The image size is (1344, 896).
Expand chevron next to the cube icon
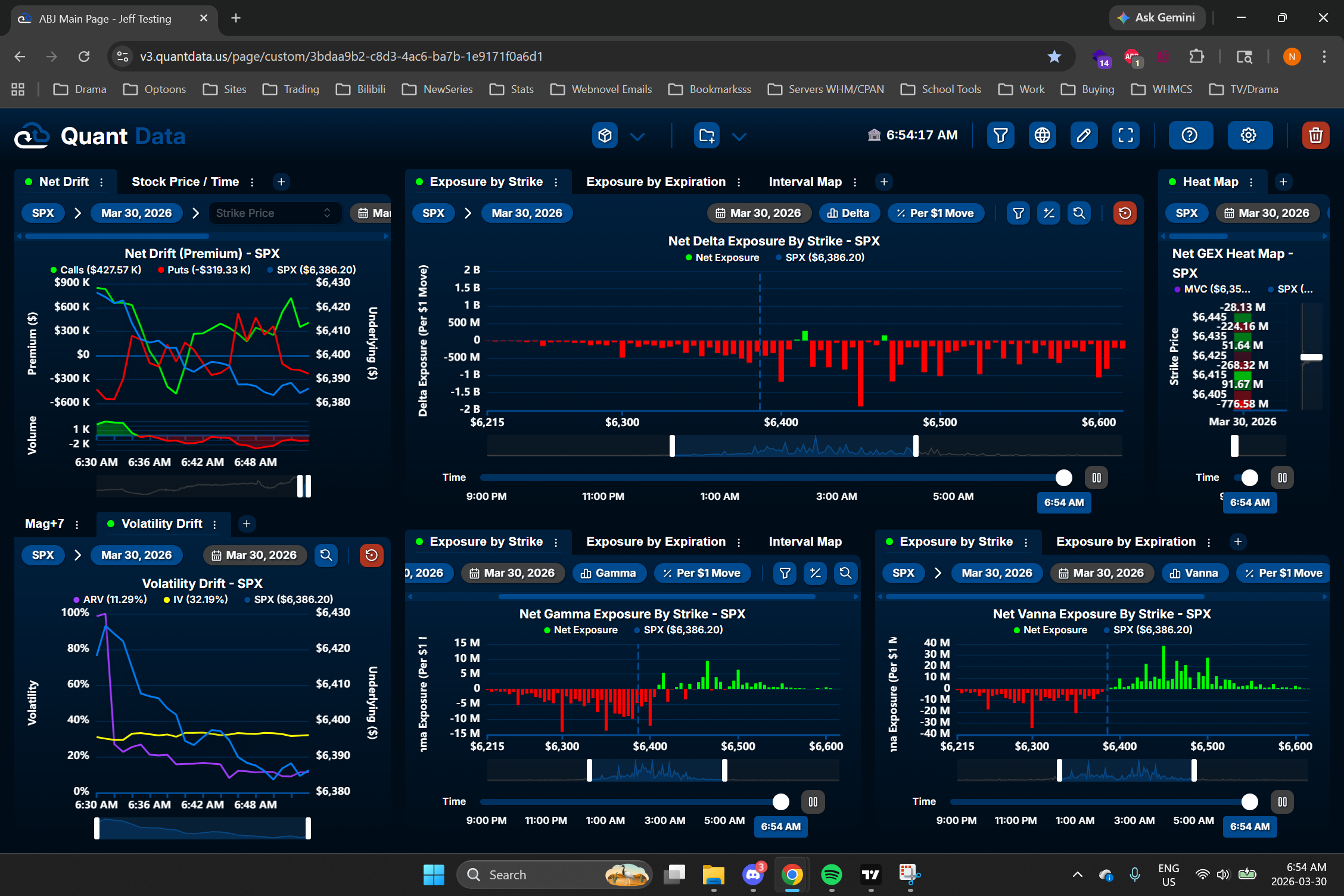637,137
